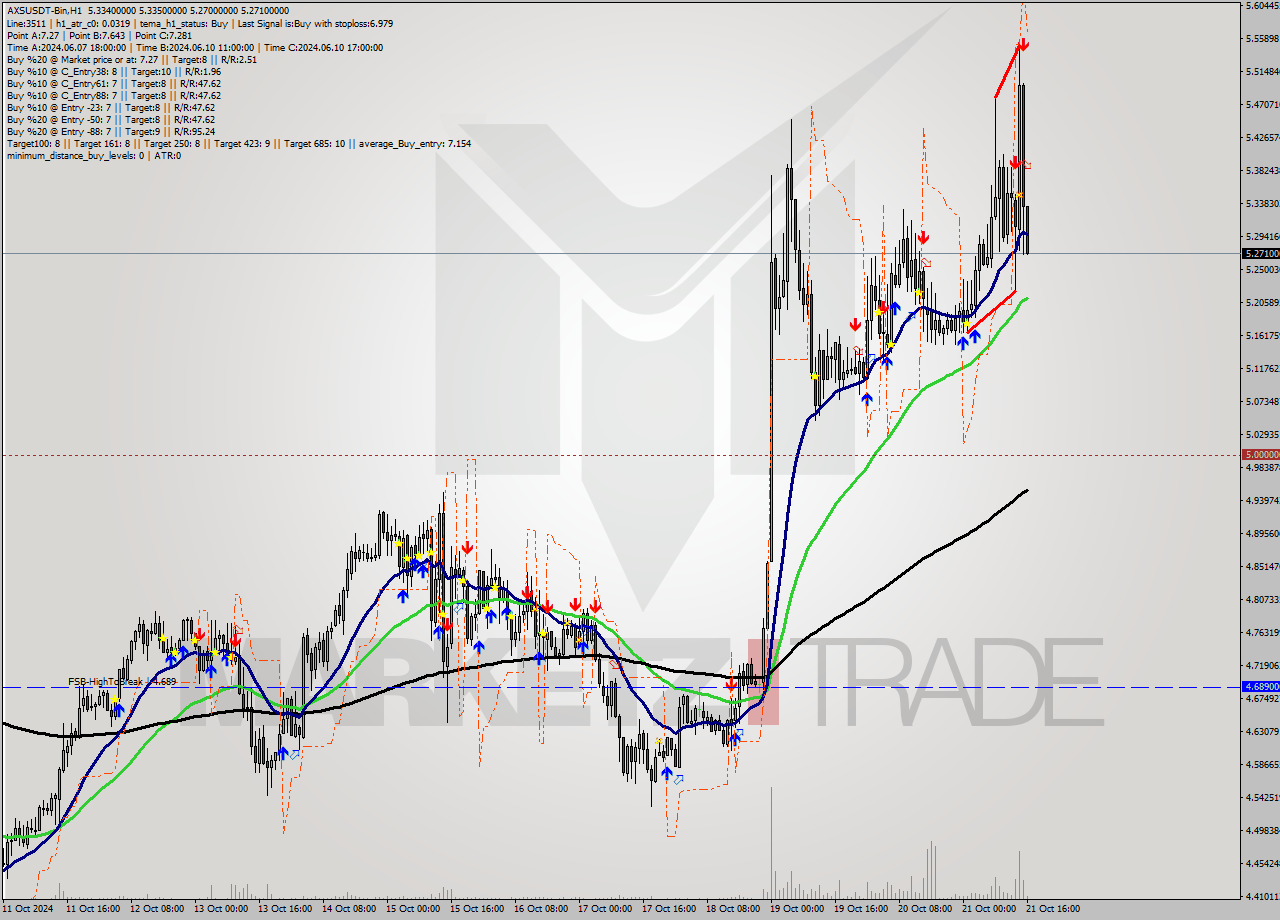
Task: Click the 5.38243 price axis label
Action: click(x=1261, y=170)
